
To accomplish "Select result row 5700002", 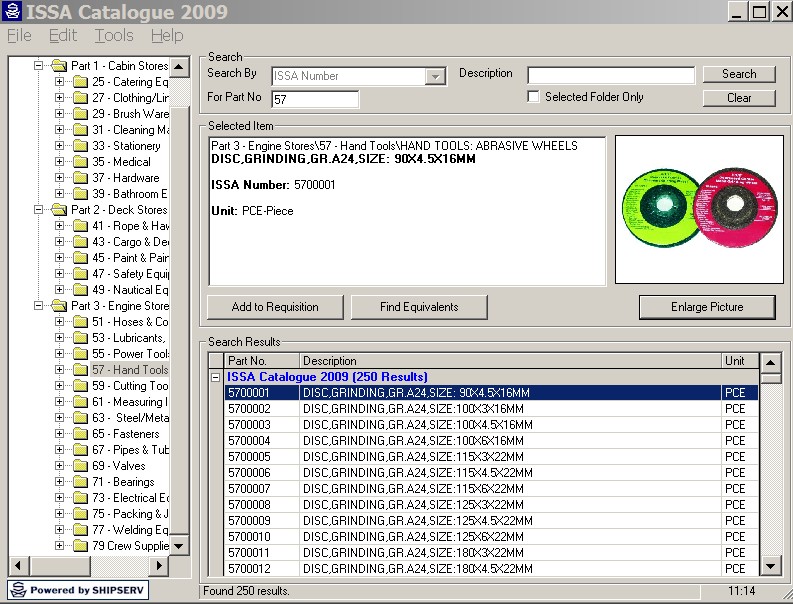I will [491, 409].
